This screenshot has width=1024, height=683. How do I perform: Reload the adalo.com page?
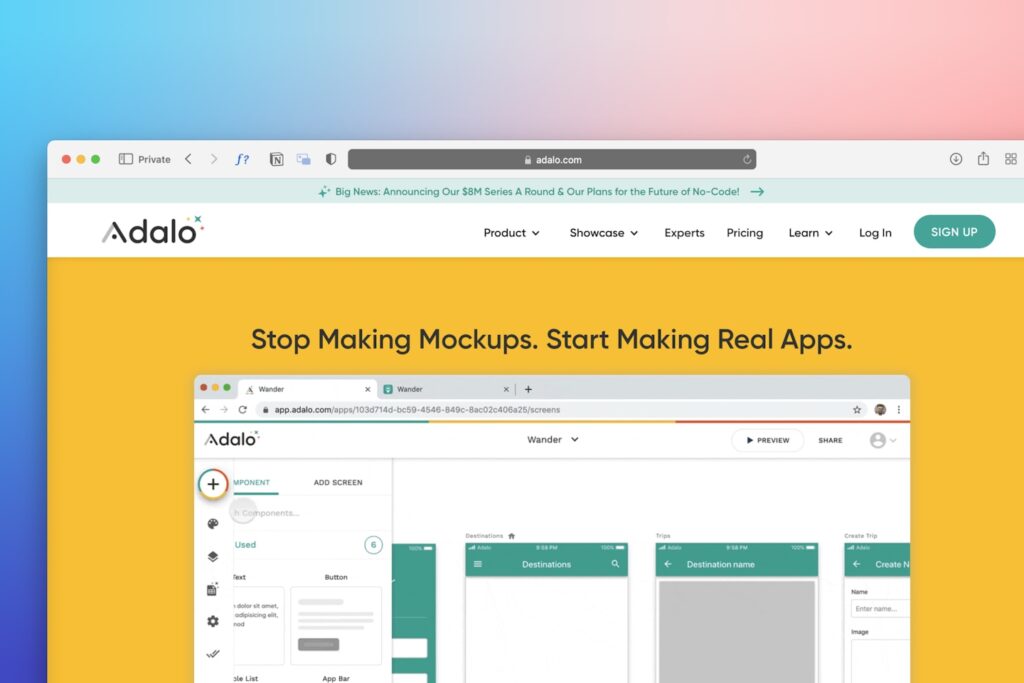point(746,159)
